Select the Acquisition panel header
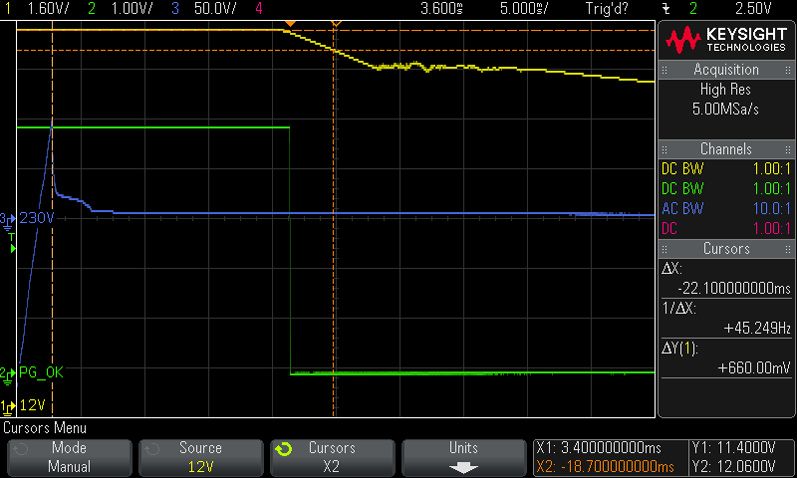797x478 pixels. (x=726, y=70)
